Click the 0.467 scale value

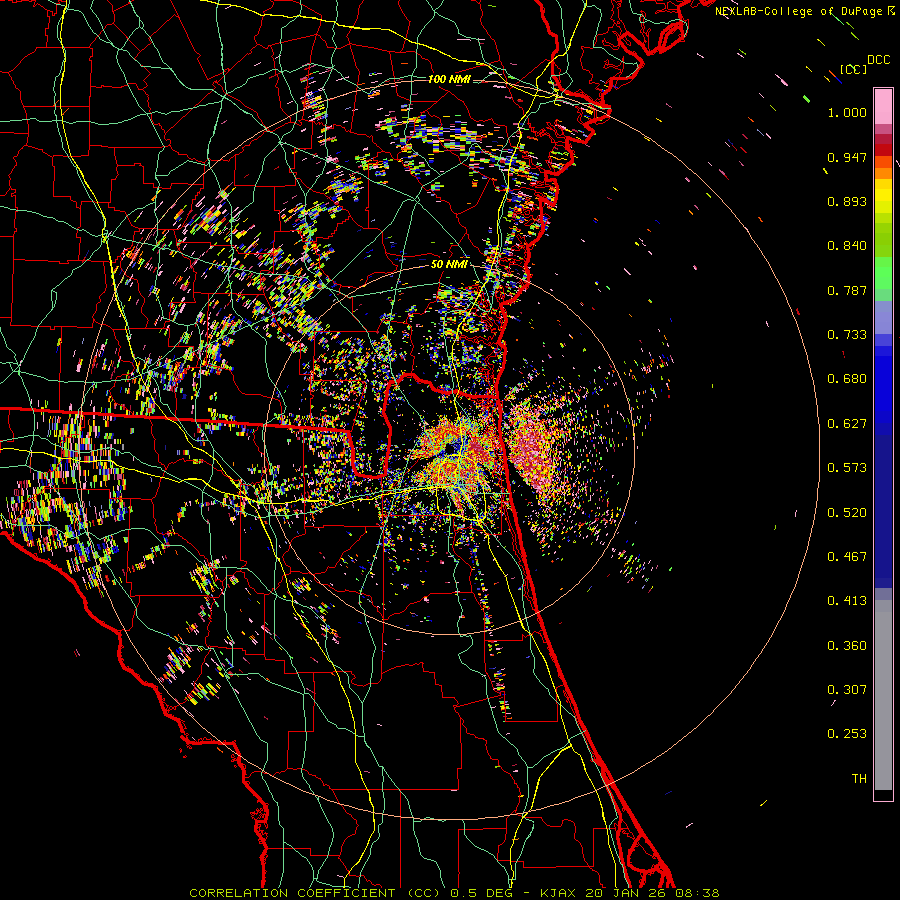[847, 557]
